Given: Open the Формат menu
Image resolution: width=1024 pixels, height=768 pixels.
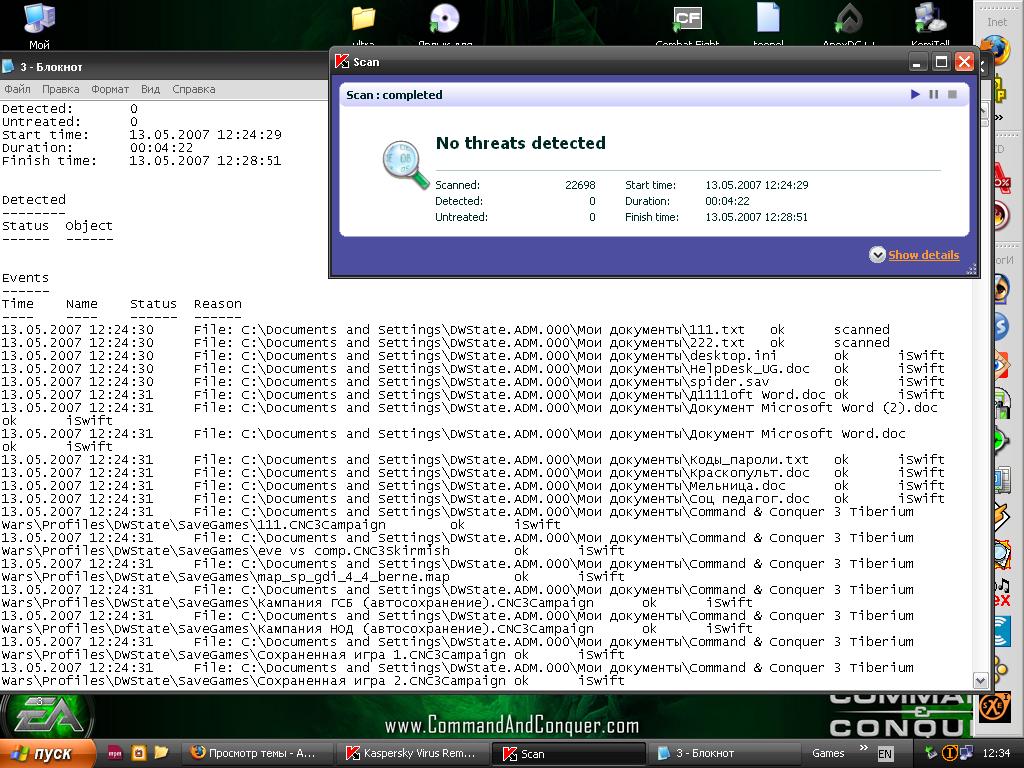Looking at the screenshot, I should [x=110, y=89].
